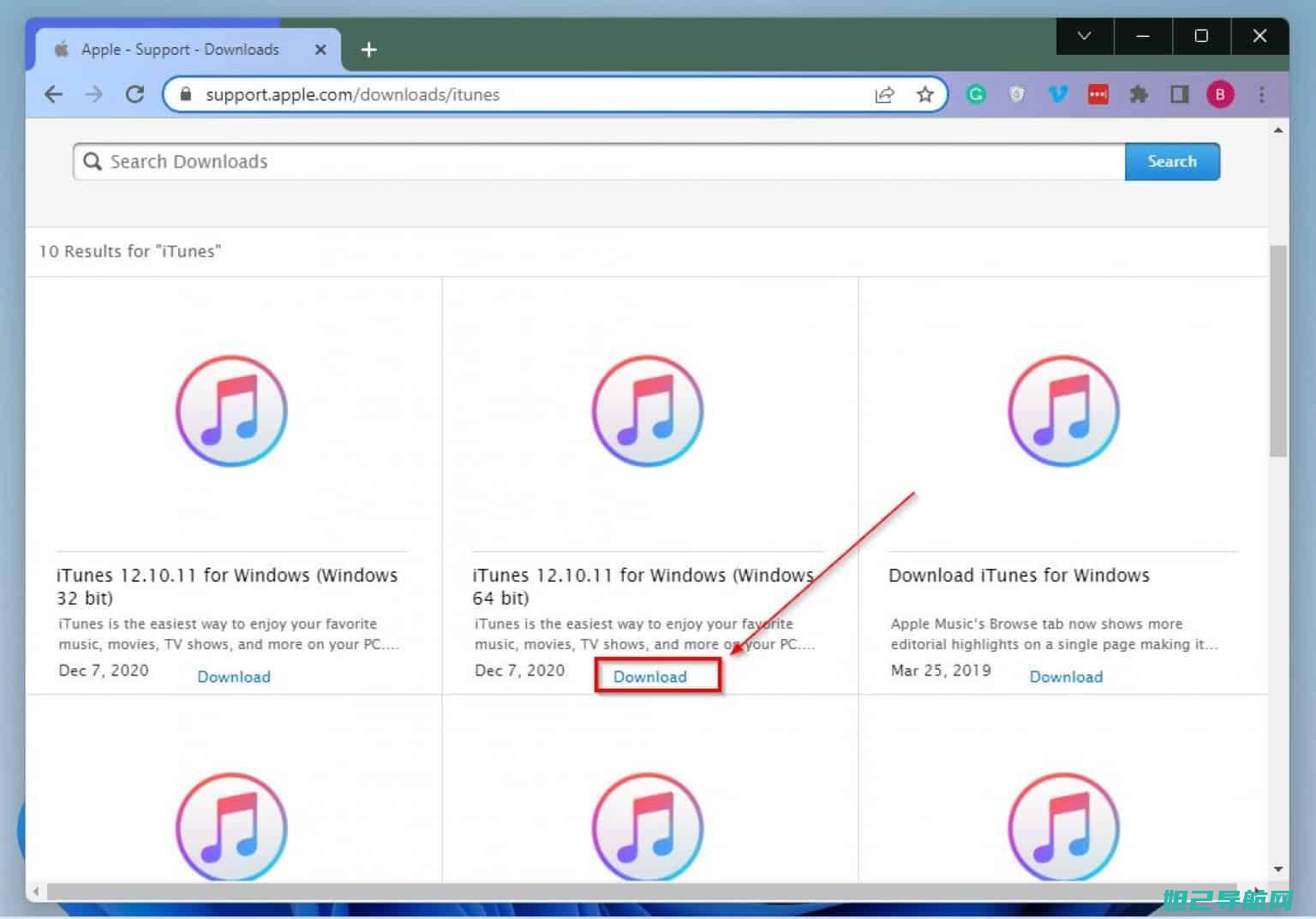Click the iTunes 64 bit logo icon
This screenshot has height=919, width=1316.
(648, 411)
